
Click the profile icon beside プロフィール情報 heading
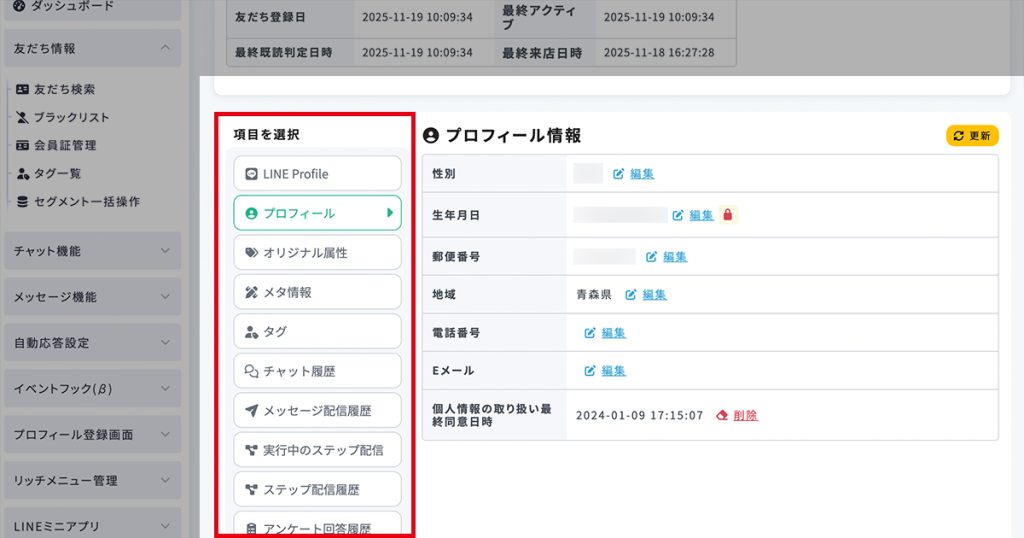[x=431, y=136]
